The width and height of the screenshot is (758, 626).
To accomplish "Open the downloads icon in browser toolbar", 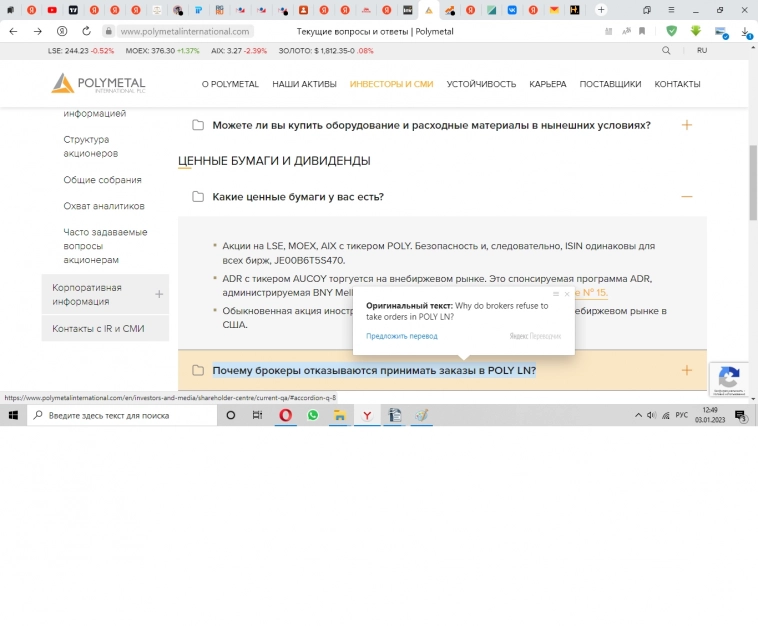I will (x=746, y=31).
